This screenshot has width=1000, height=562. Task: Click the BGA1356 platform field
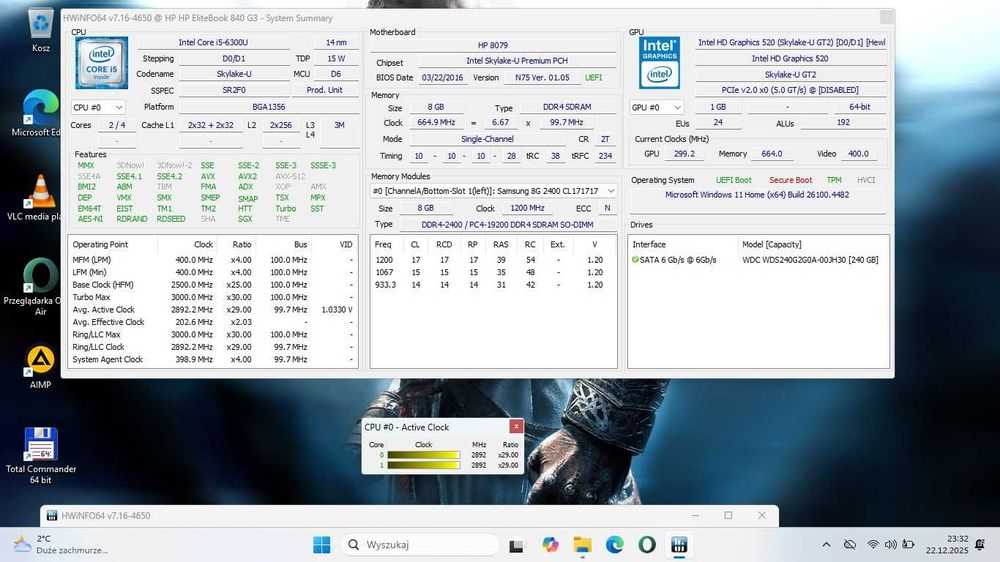268,107
